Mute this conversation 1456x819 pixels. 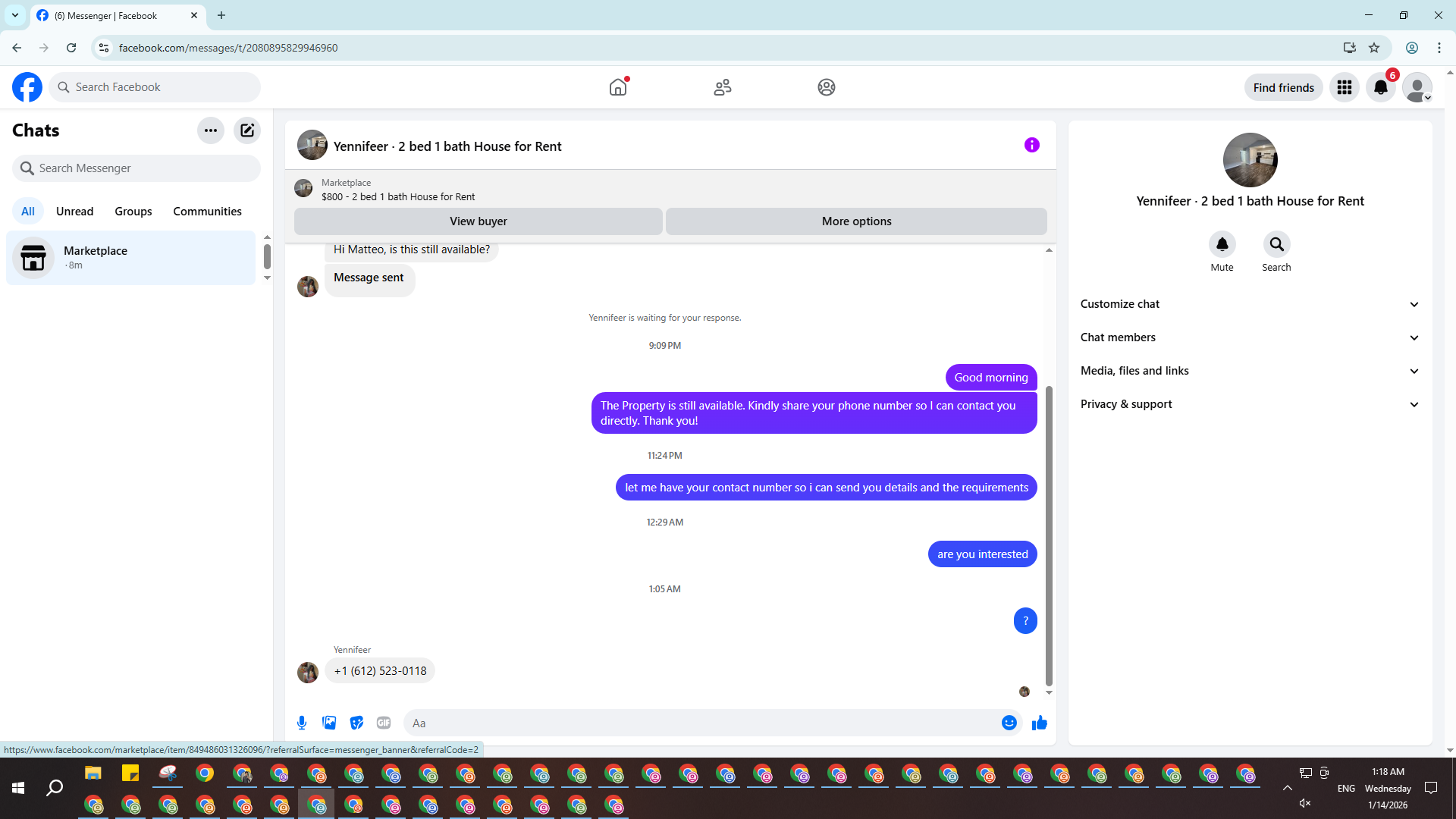[x=1222, y=245]
